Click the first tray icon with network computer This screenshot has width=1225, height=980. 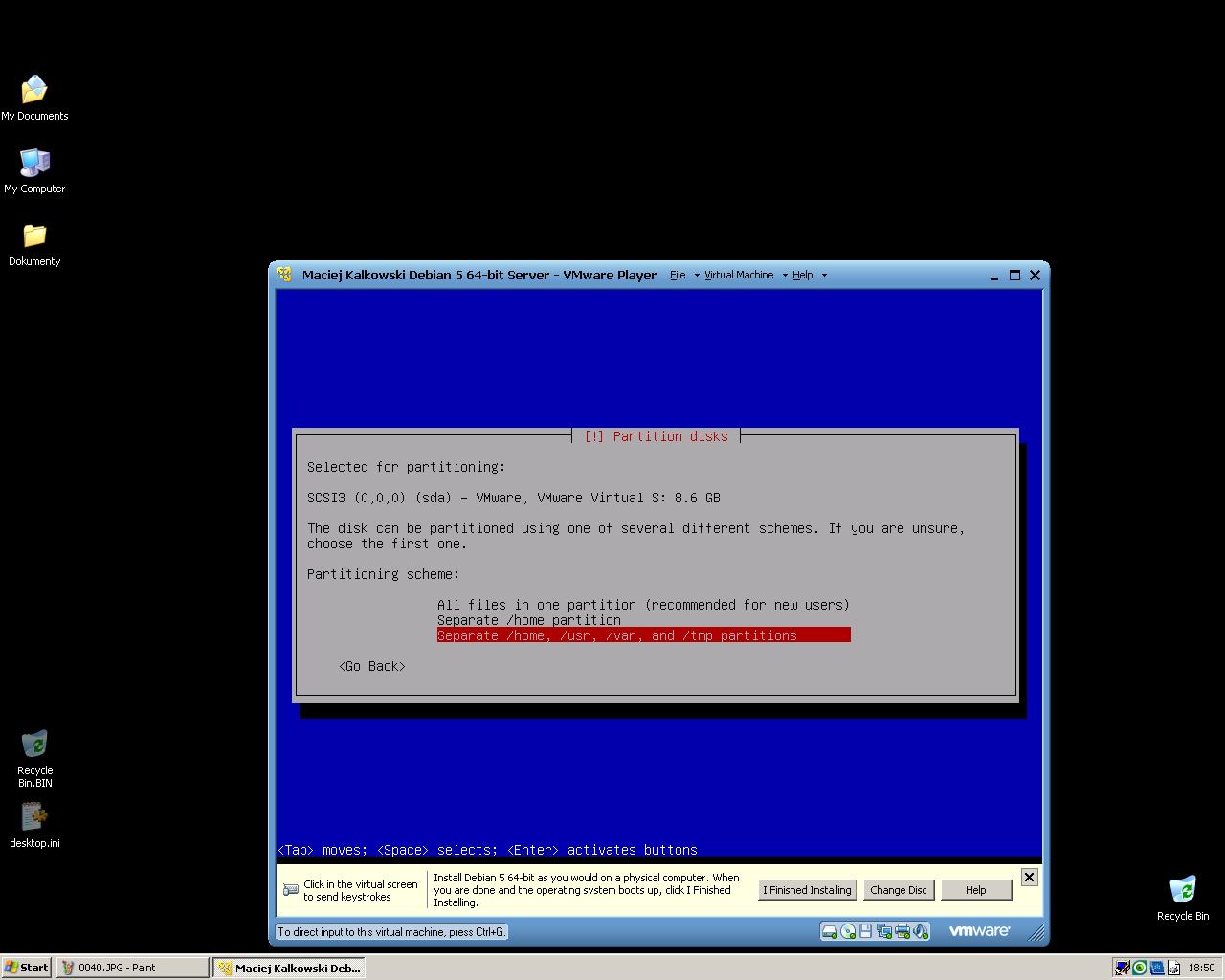(x=1123, y=968)
